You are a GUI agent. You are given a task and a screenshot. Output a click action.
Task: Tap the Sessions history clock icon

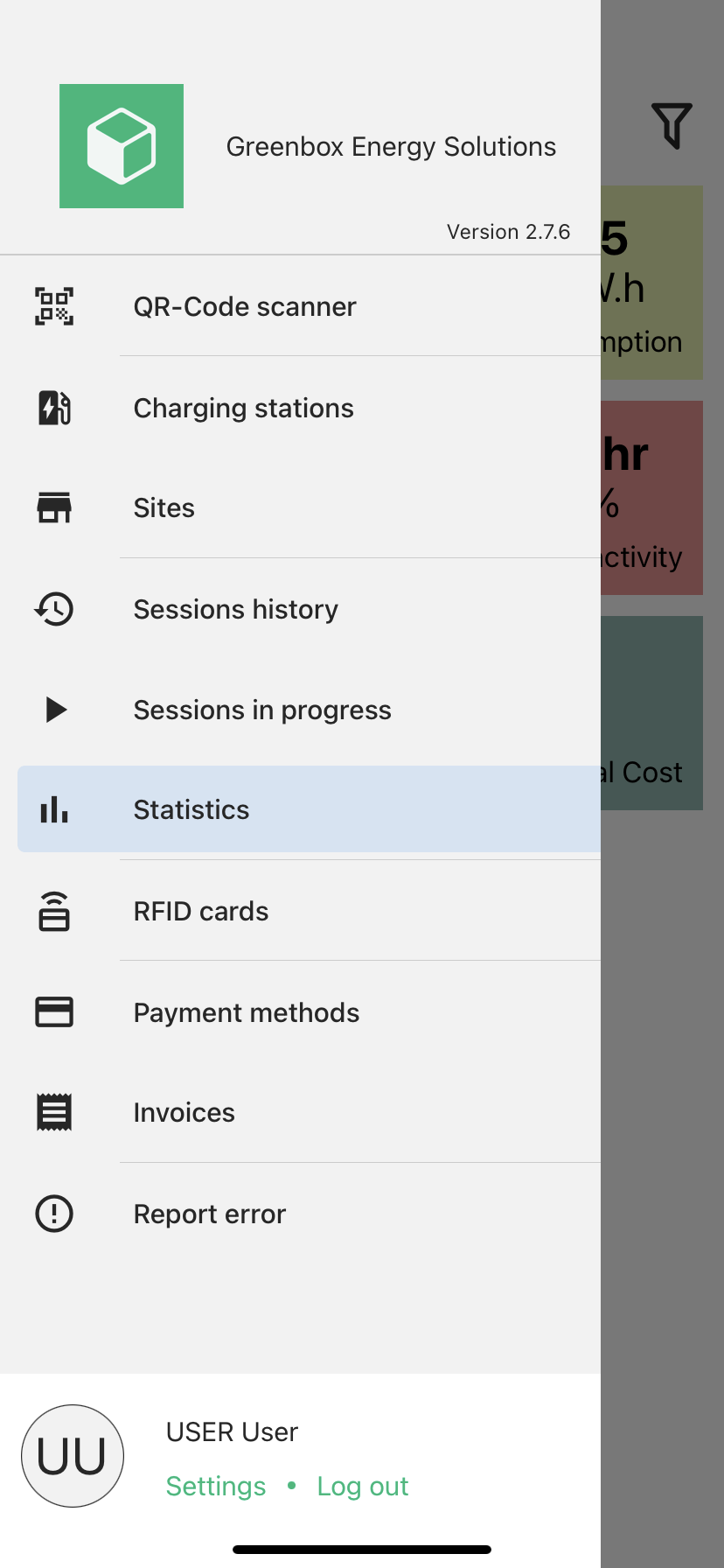[54, 609]
